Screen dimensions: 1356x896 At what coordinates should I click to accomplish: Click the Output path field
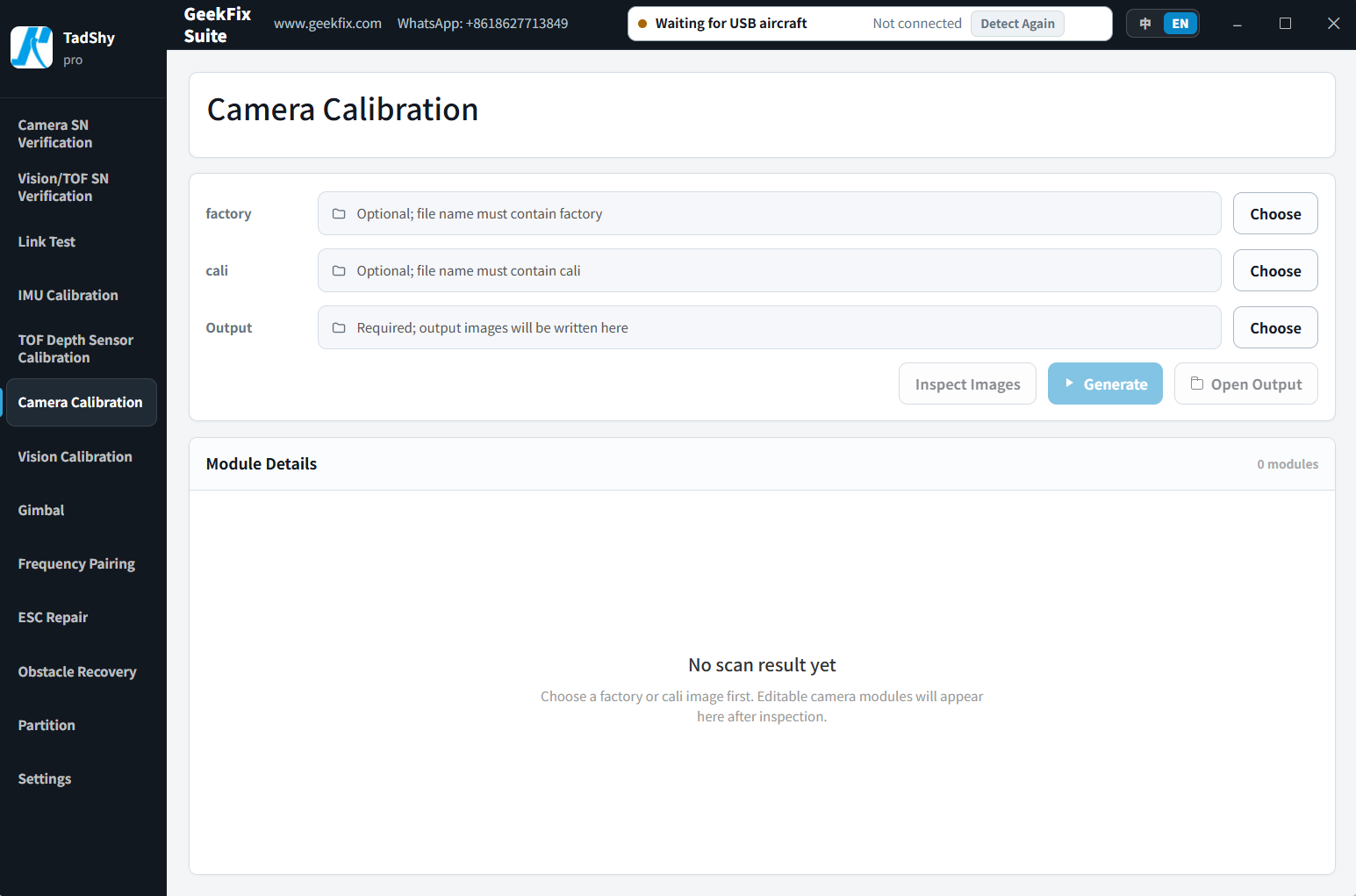tap(769, 328)
